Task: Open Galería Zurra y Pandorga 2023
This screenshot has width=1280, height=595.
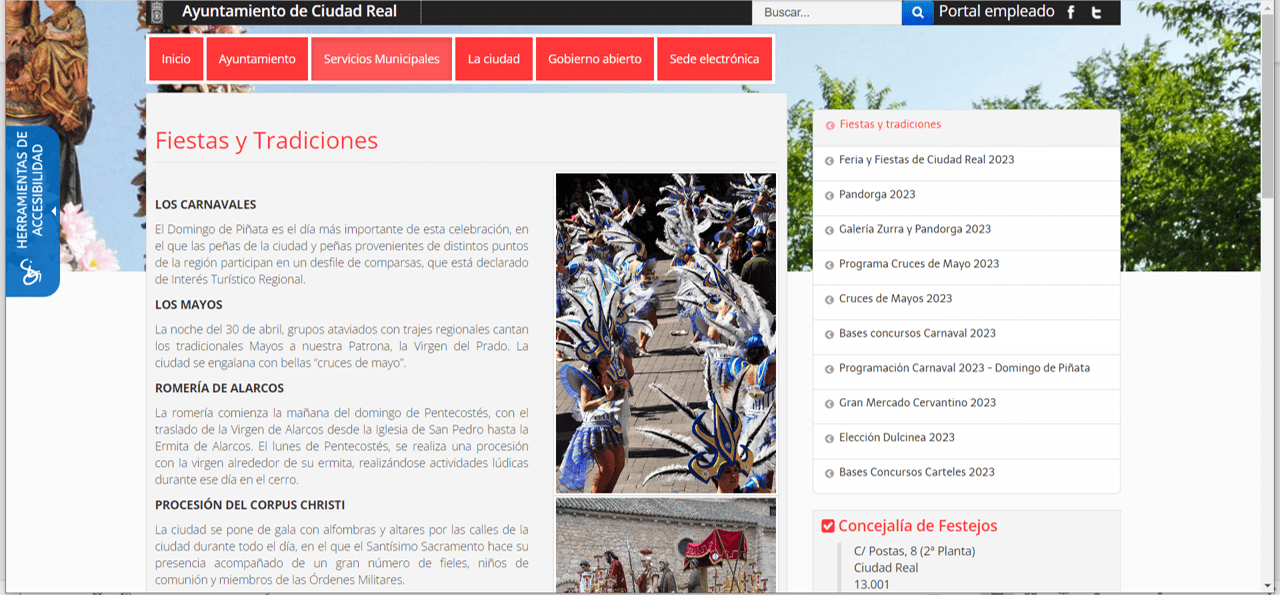Action: pyautogui.click(x=915, y=229)
